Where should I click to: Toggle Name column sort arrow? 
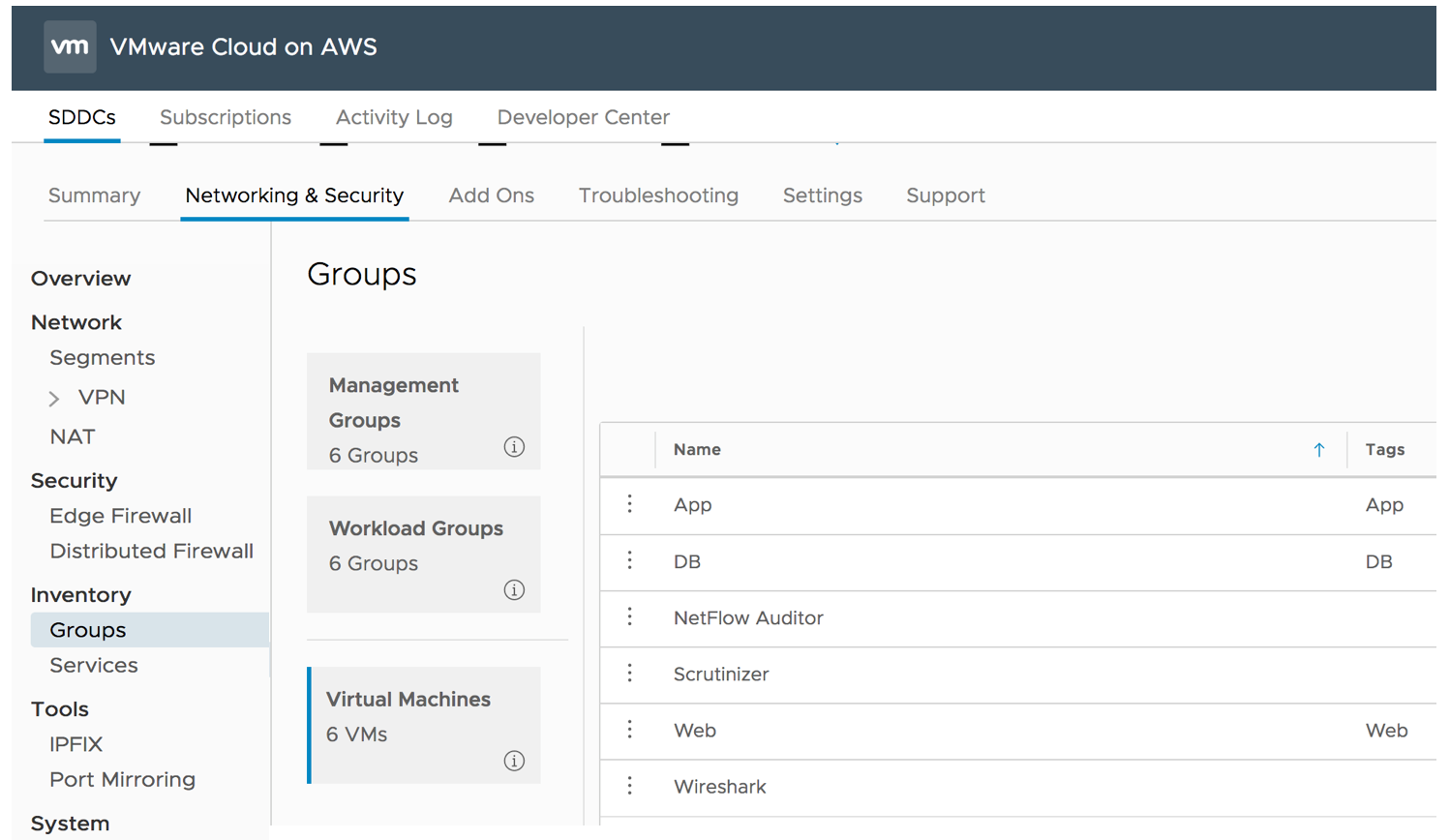(1318, 450)
